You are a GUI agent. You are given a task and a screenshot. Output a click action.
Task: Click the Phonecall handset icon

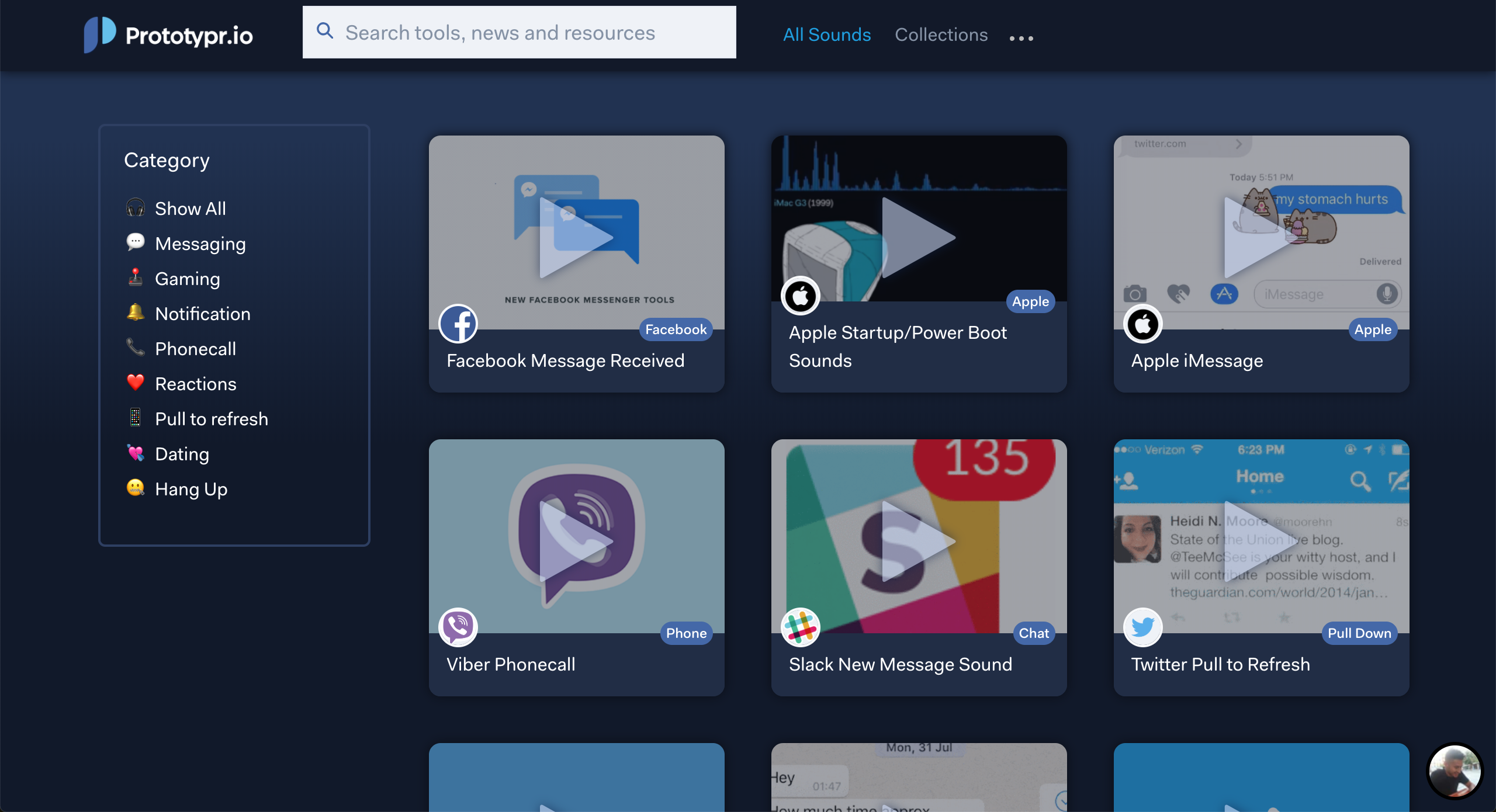(136, 348)
